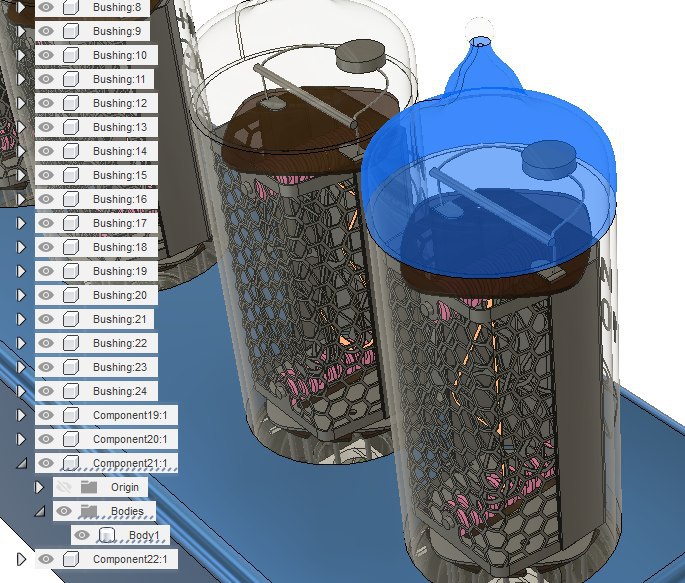
Task: Click the disc getter in middle tube
Action: click(x=361, y=56)
